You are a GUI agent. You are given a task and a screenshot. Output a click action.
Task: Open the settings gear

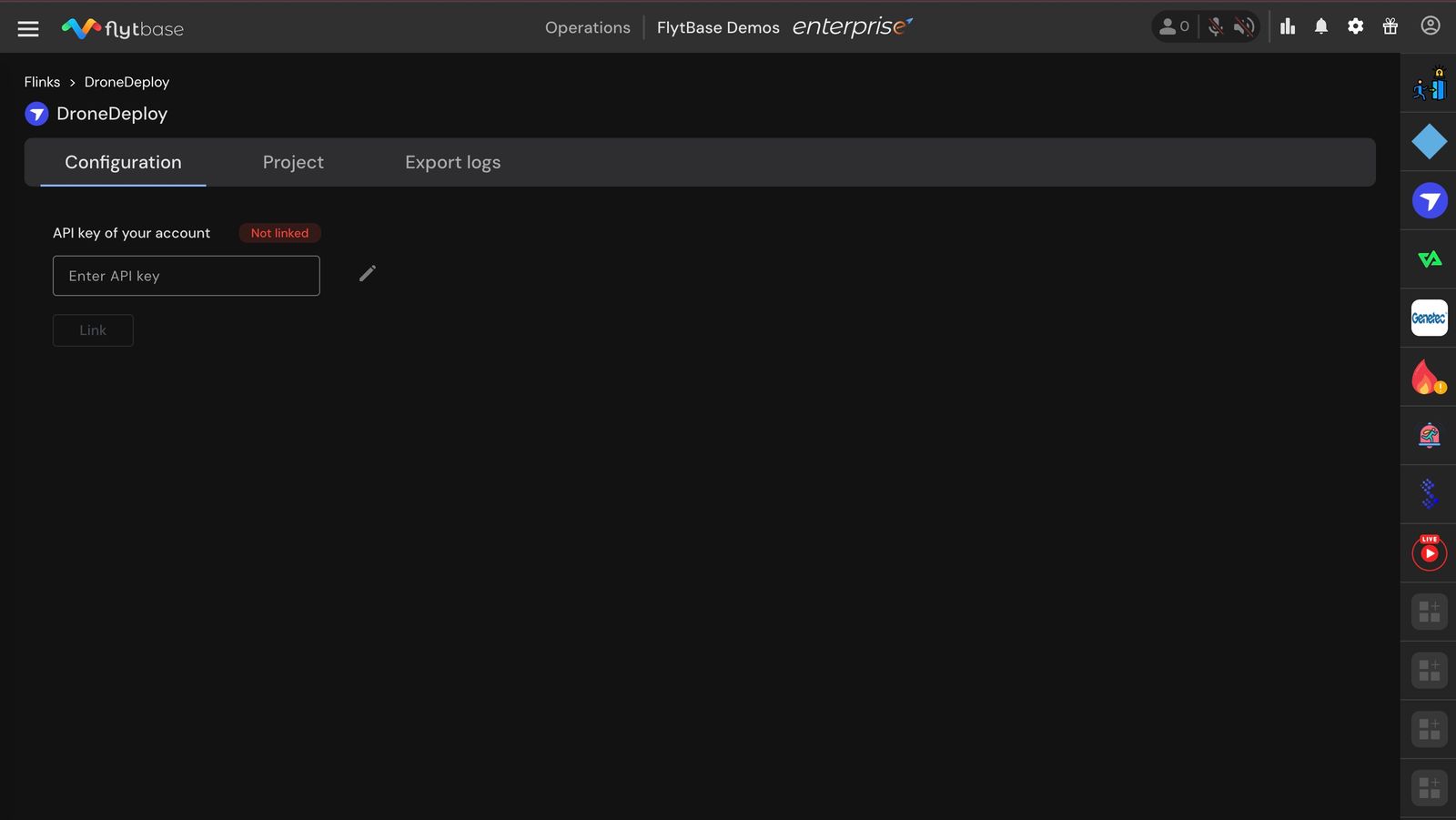[x=1356, y=26]
